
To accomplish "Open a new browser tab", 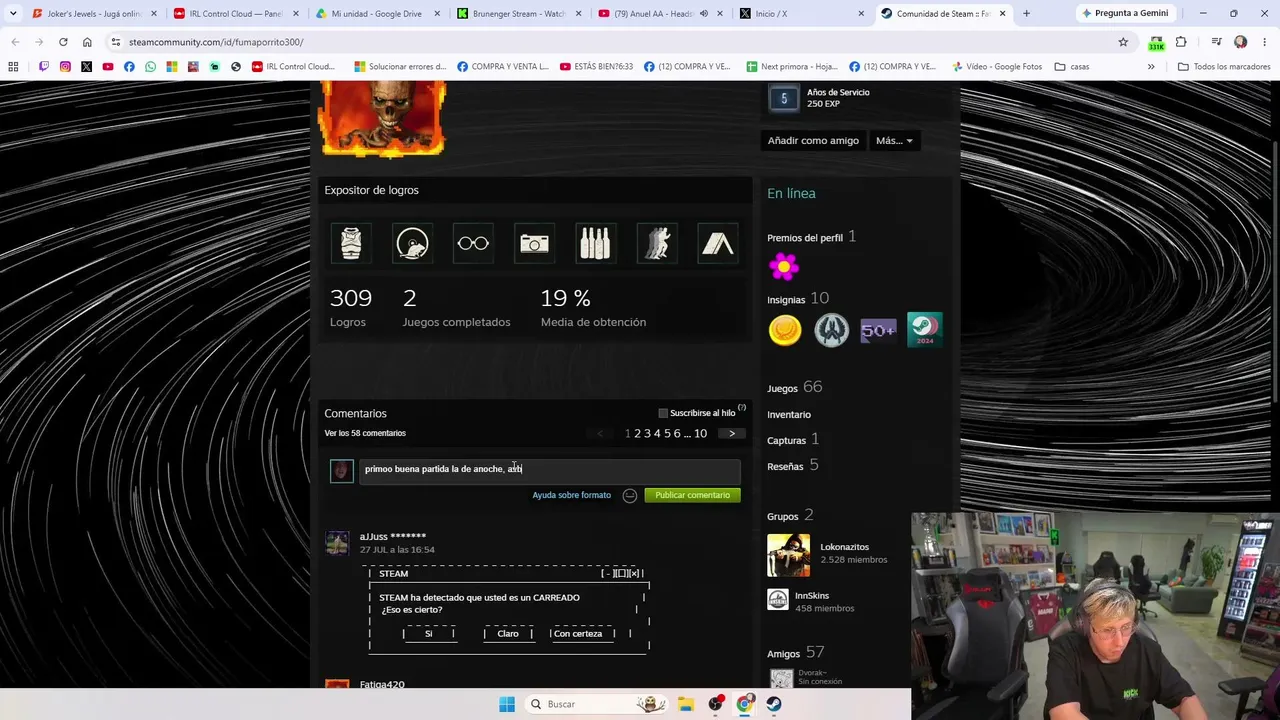I will (1026, 14).
